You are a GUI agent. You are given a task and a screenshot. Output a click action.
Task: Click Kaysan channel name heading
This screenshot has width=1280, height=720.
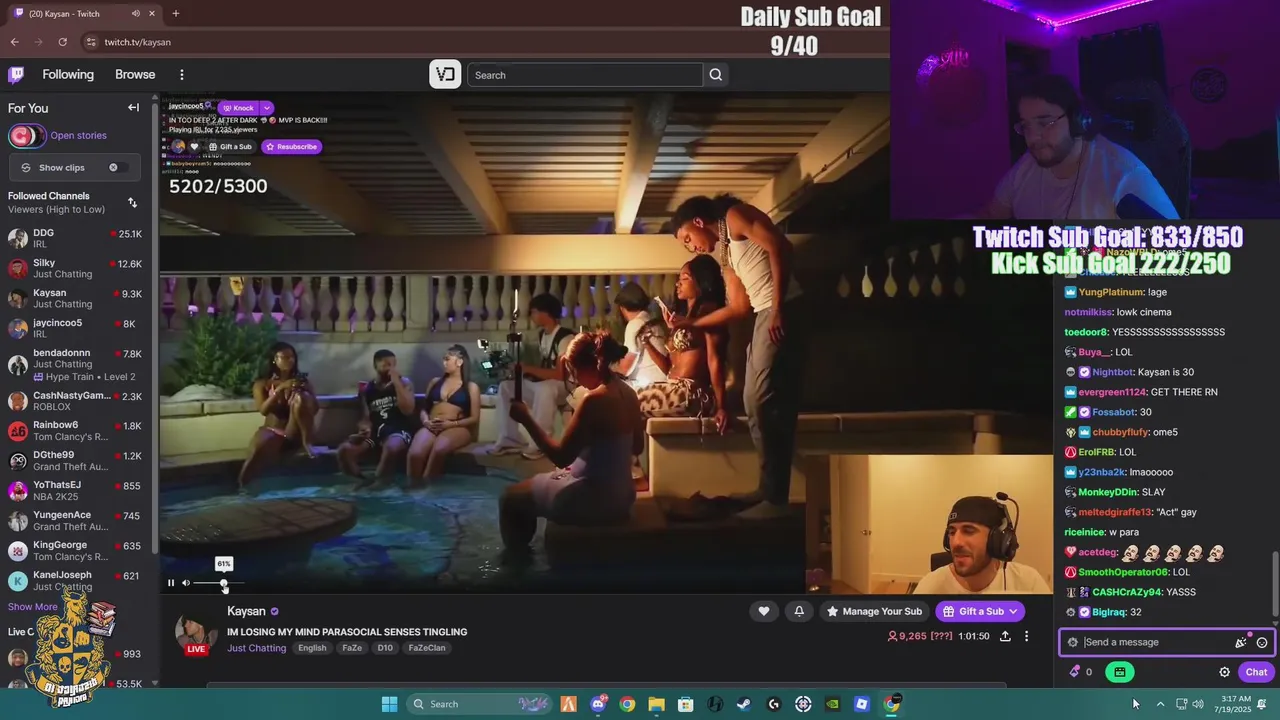[x=246, y=611]
